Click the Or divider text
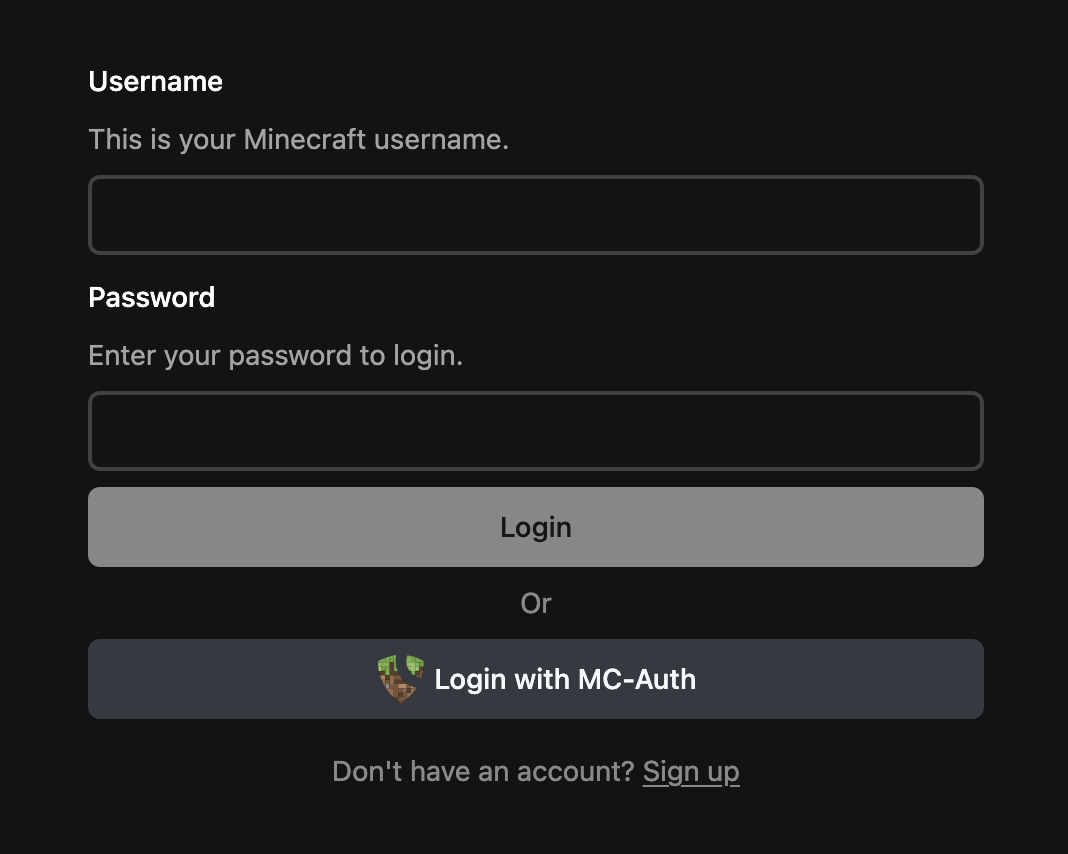 [536, 603]
